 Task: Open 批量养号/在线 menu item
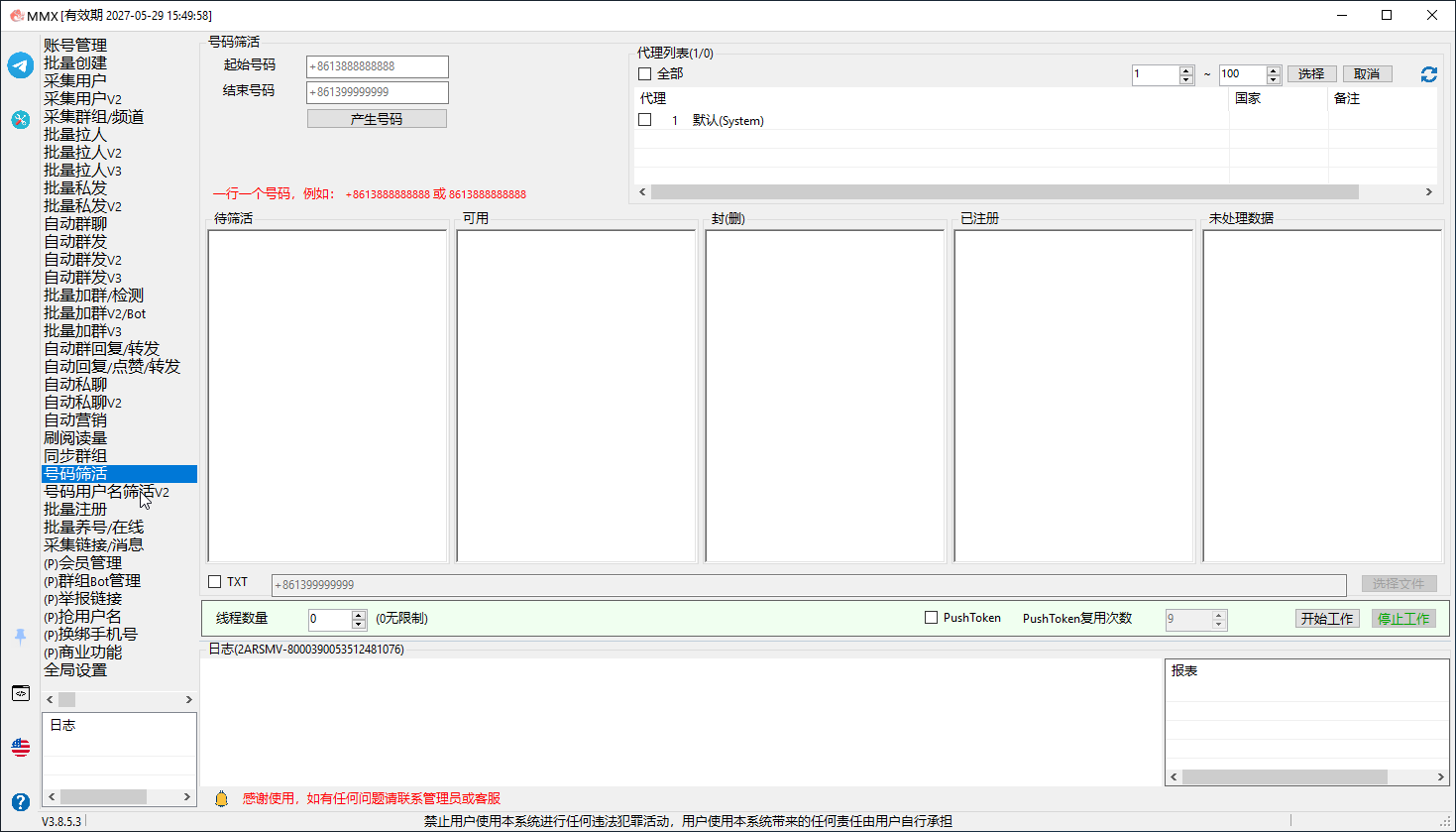(x=93, y=528)
